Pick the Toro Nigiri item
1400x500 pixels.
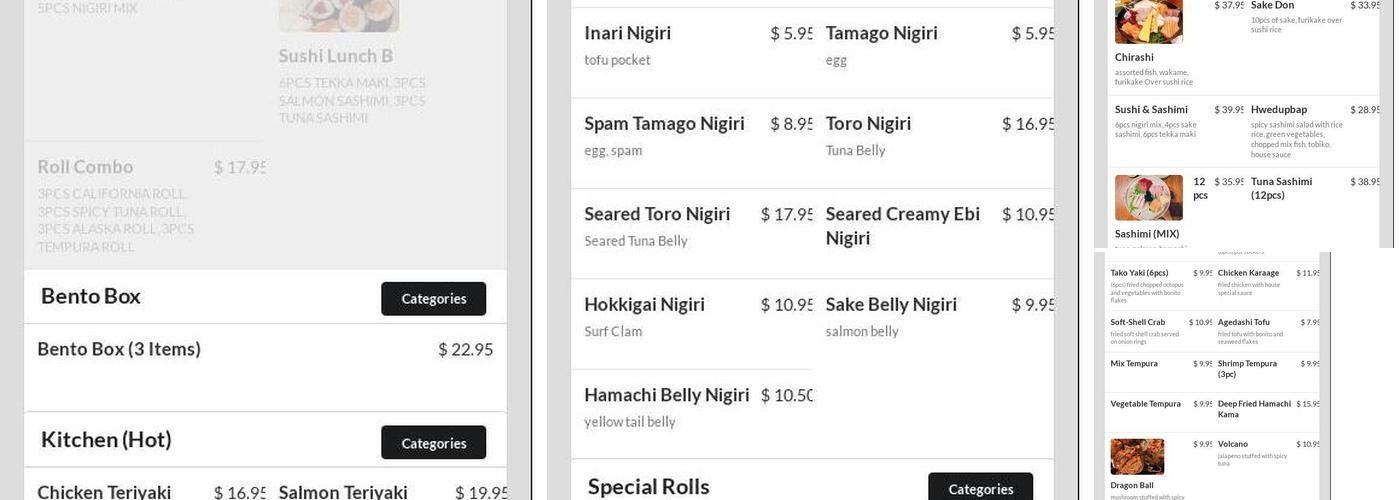868,124
